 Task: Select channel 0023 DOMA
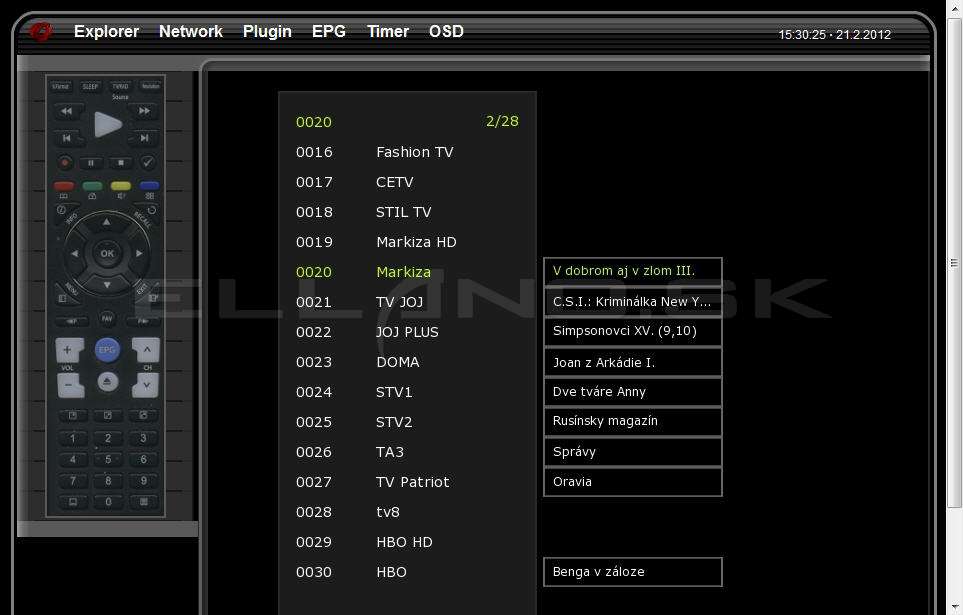click(x=407, y=362)
